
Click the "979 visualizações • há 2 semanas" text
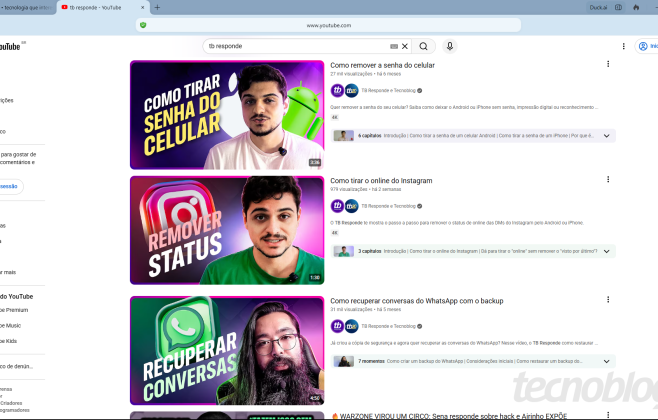coord(366,189)
